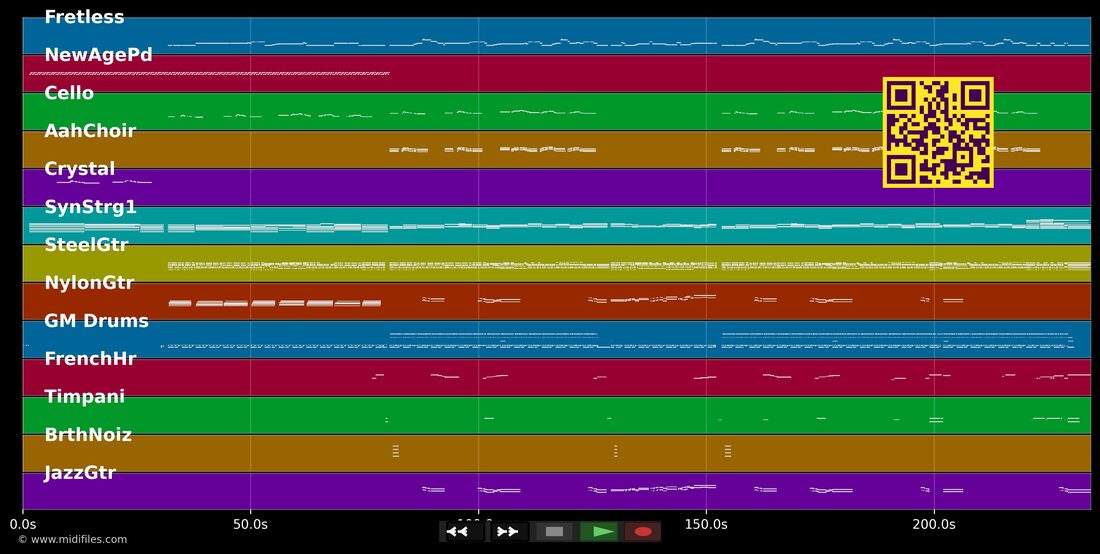The width and height of the screenshot is (1100, 554).
Task: Click the red record button
Action: [x=643, y=532]
